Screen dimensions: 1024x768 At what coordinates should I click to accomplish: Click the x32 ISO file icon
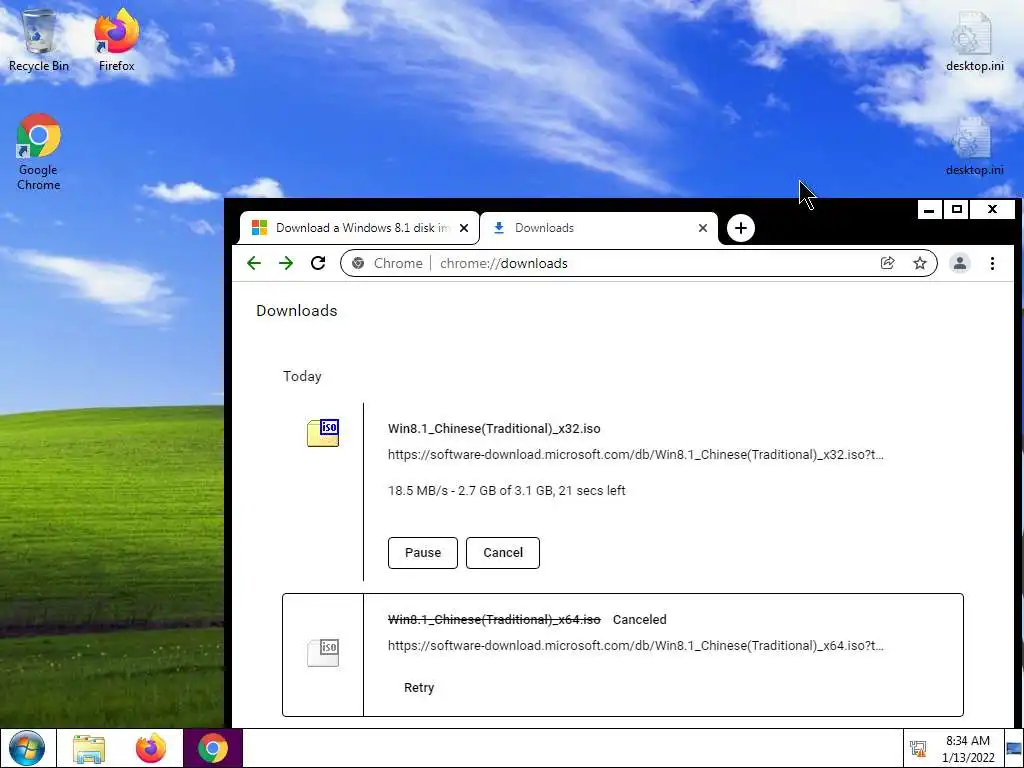pyautogui.click(x=323, y=433)
